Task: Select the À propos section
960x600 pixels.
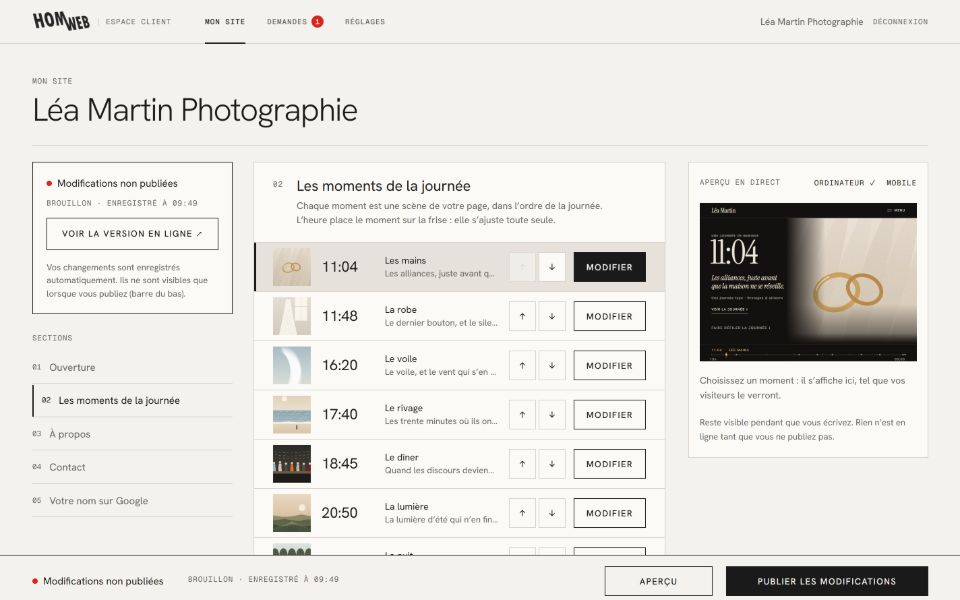Action: point(132,434)
